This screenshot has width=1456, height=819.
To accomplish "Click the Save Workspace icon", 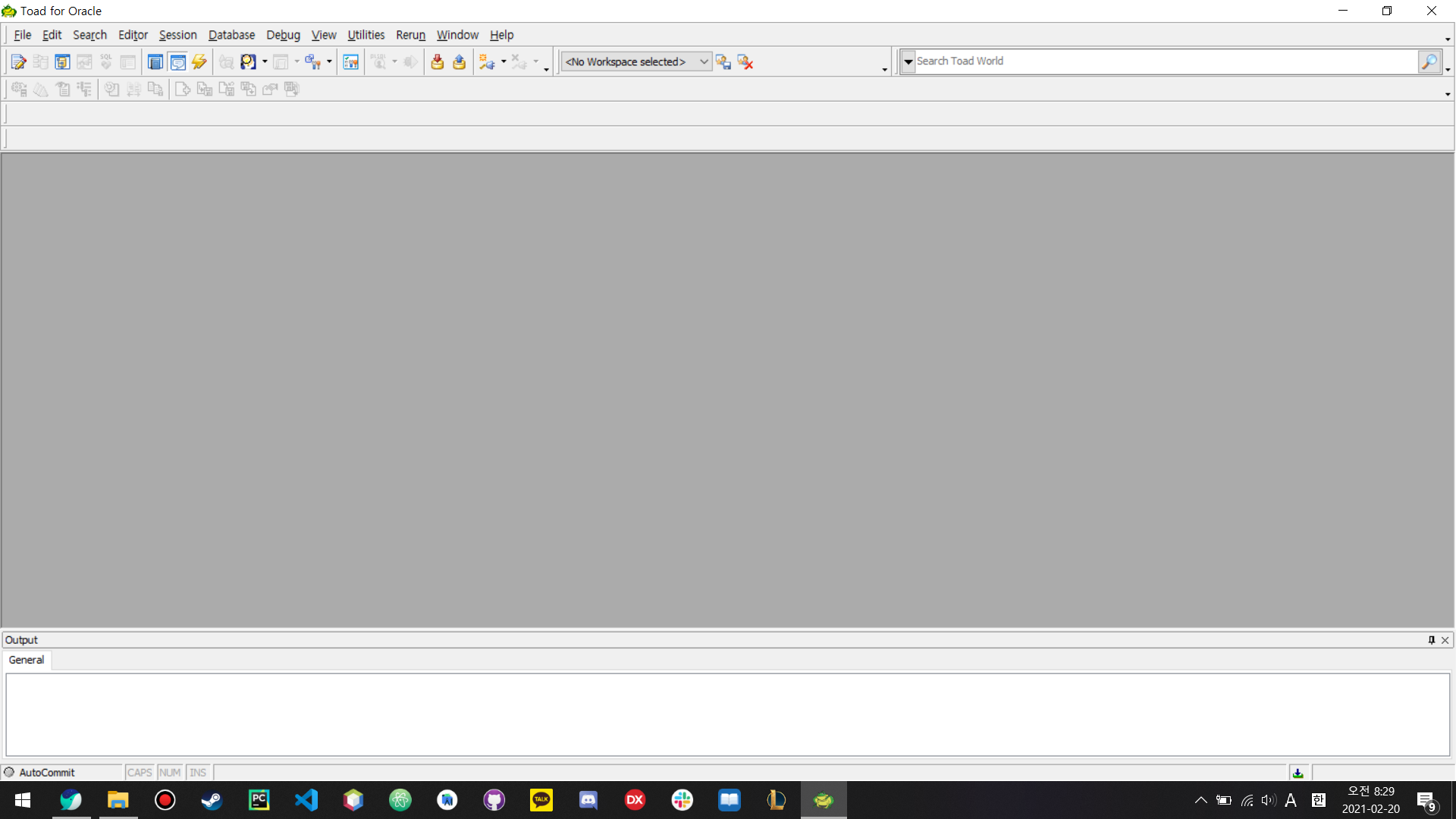I will pos(723,62).
